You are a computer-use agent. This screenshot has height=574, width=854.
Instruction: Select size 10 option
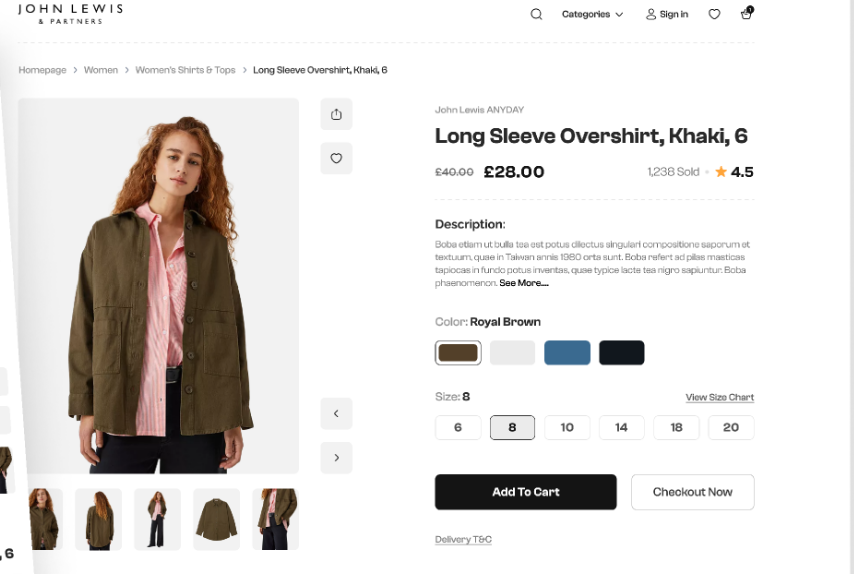[x=567, y=428]
